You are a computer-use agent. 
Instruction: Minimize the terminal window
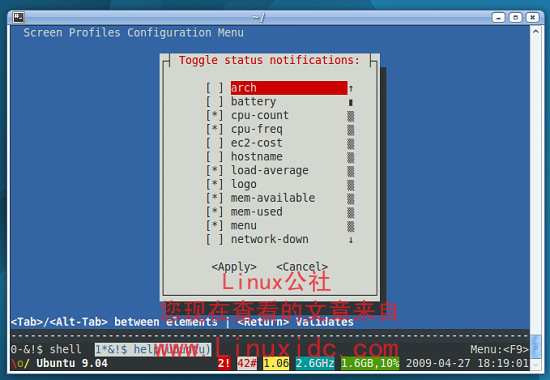click(498, 17)
